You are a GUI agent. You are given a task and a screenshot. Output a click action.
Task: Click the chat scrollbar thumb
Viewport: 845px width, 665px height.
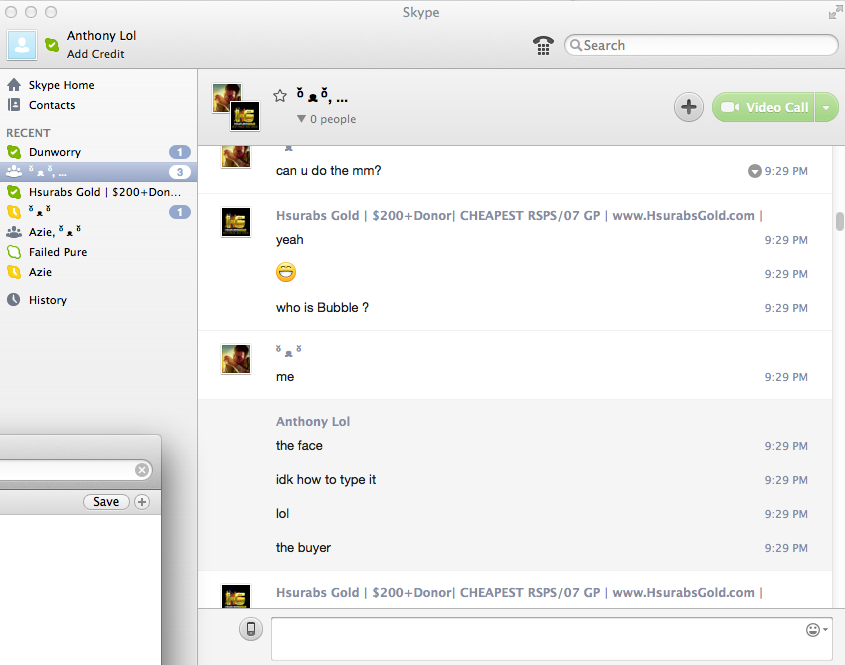click(x=840, y=222)
